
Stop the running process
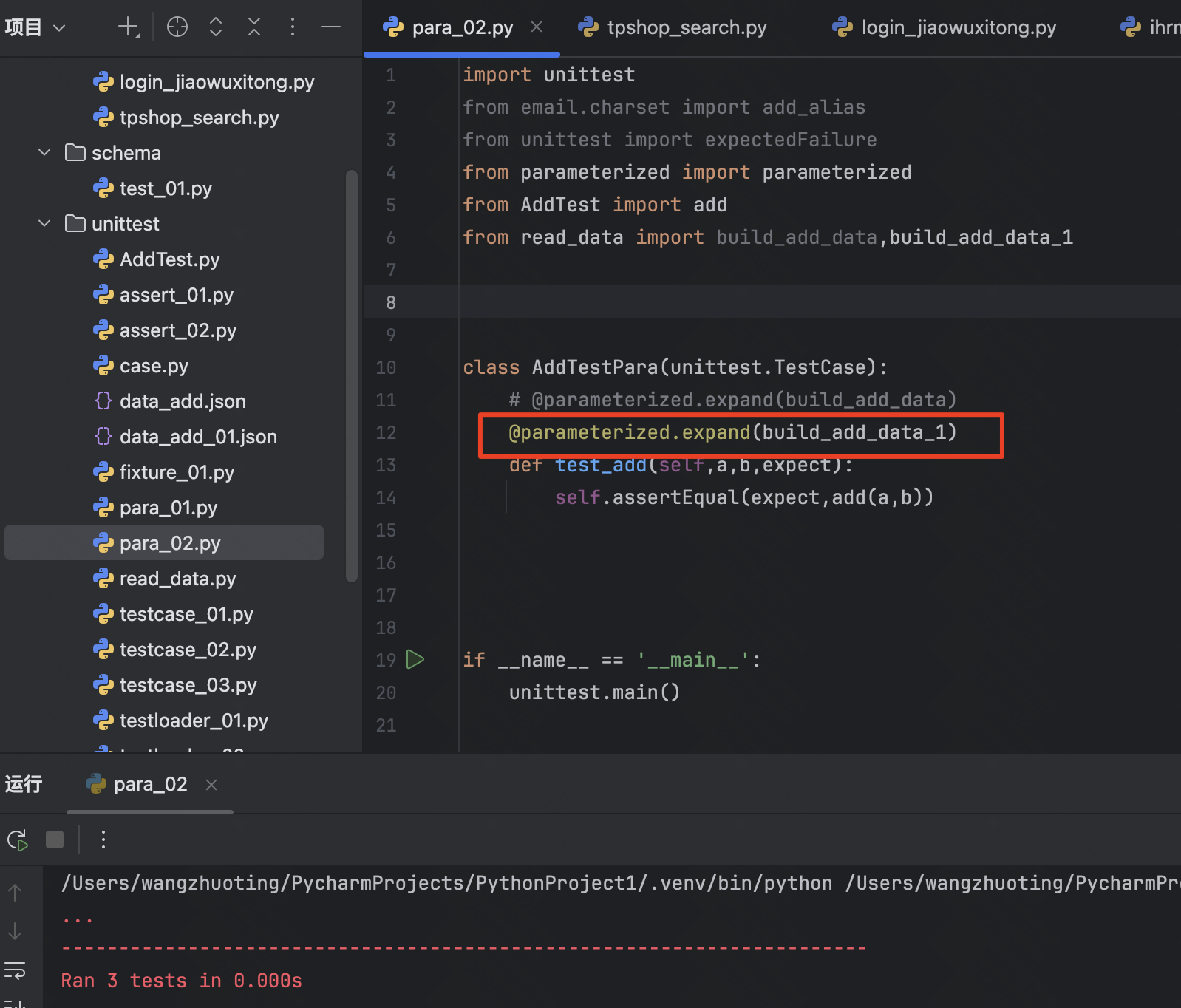(x=55, y=840)
